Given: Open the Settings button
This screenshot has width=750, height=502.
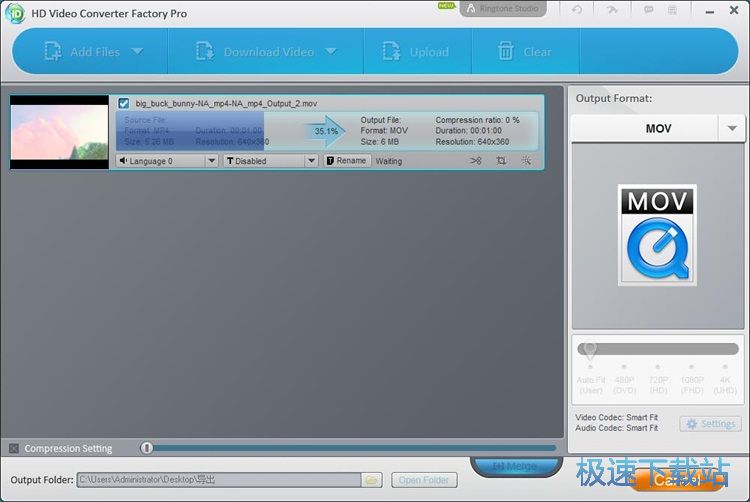Looking at the screenshot, I should [x=710, y=424].
